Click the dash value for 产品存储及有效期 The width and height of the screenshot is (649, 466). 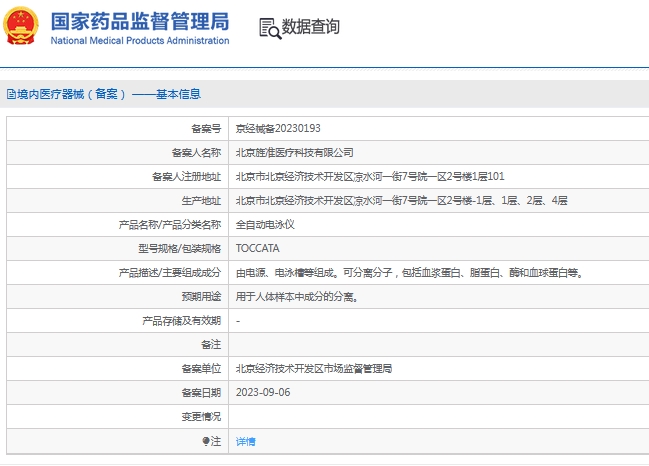238,321
